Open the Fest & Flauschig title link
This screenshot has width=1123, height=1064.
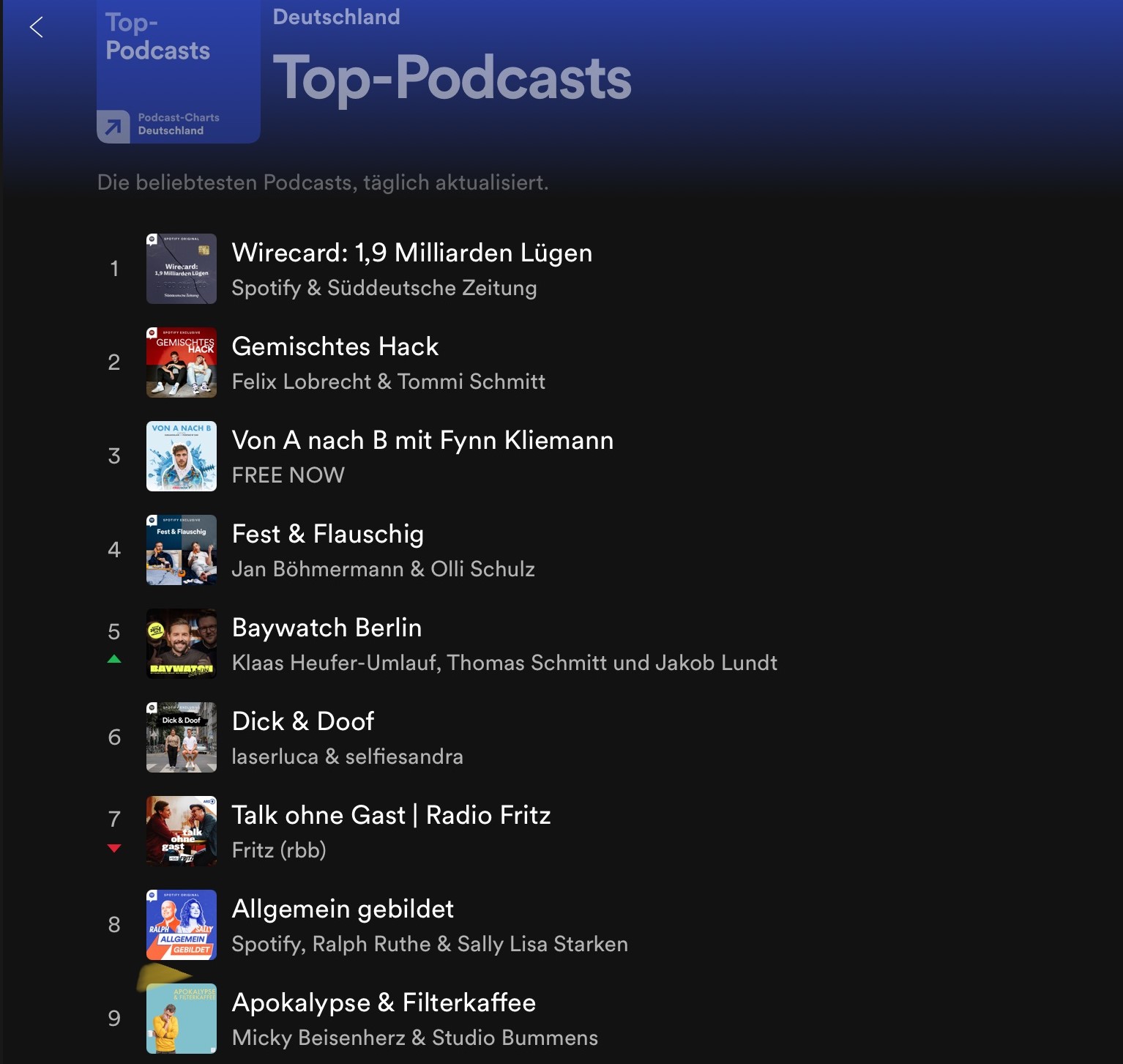pos(327,534)
